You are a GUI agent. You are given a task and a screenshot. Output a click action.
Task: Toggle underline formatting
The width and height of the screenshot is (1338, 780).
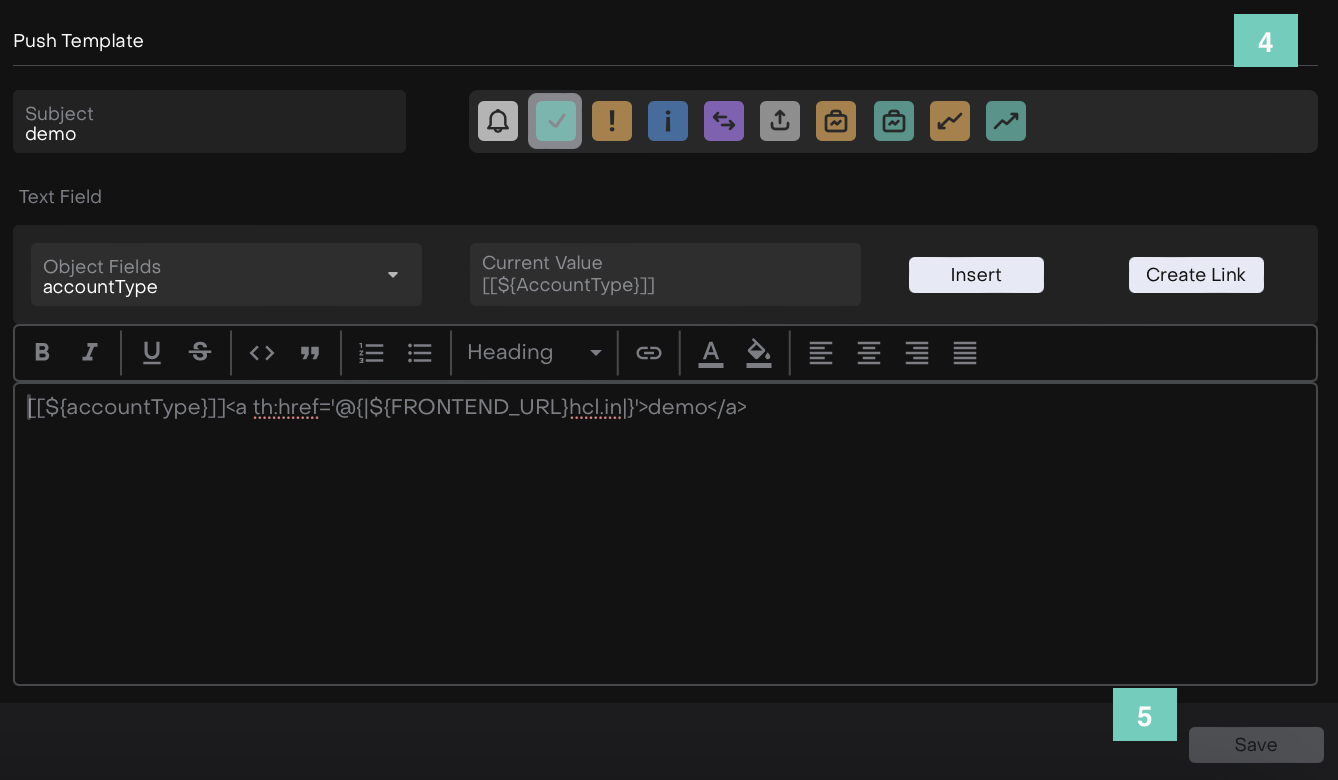pos(152,352)
